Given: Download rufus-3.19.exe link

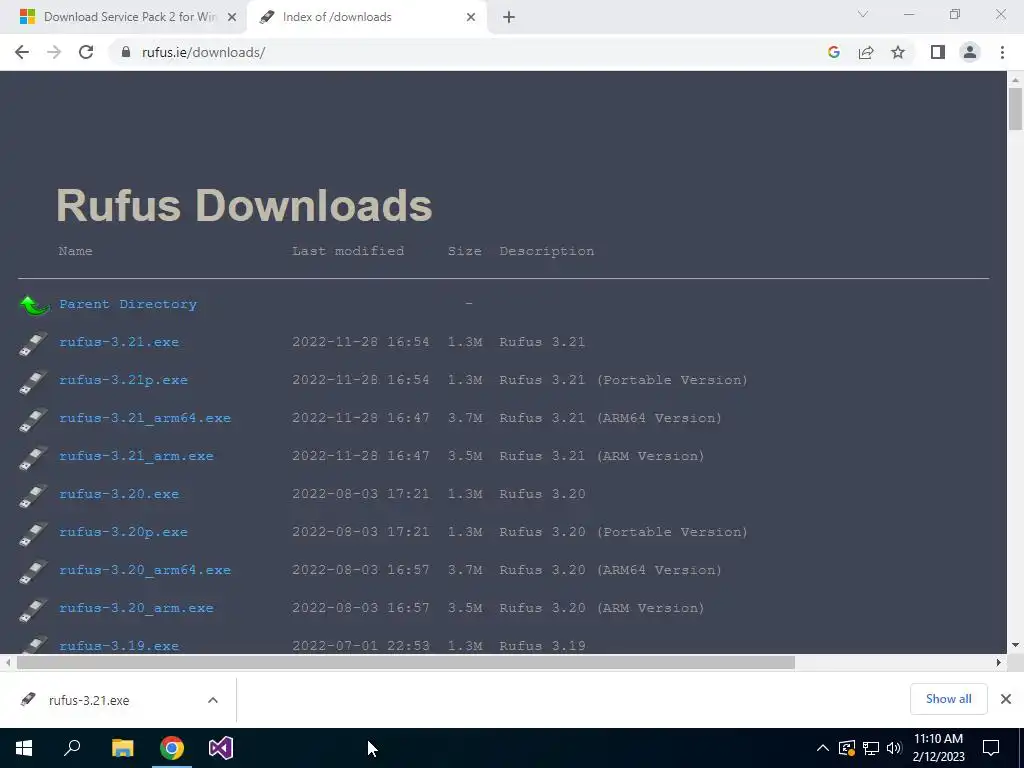Looking at the screenshot, I should point(119,645).
